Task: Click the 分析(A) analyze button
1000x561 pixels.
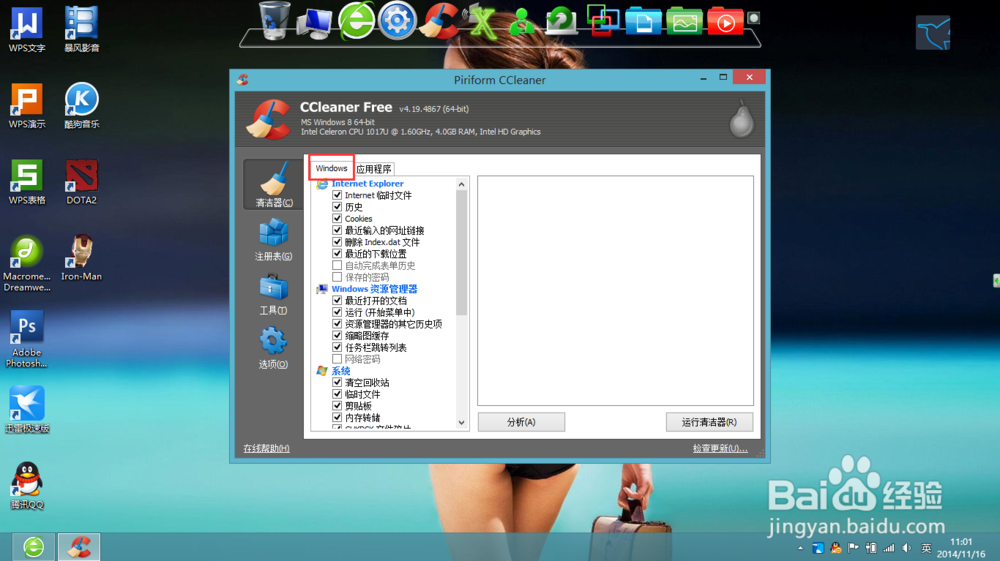Action: point(521,422)
